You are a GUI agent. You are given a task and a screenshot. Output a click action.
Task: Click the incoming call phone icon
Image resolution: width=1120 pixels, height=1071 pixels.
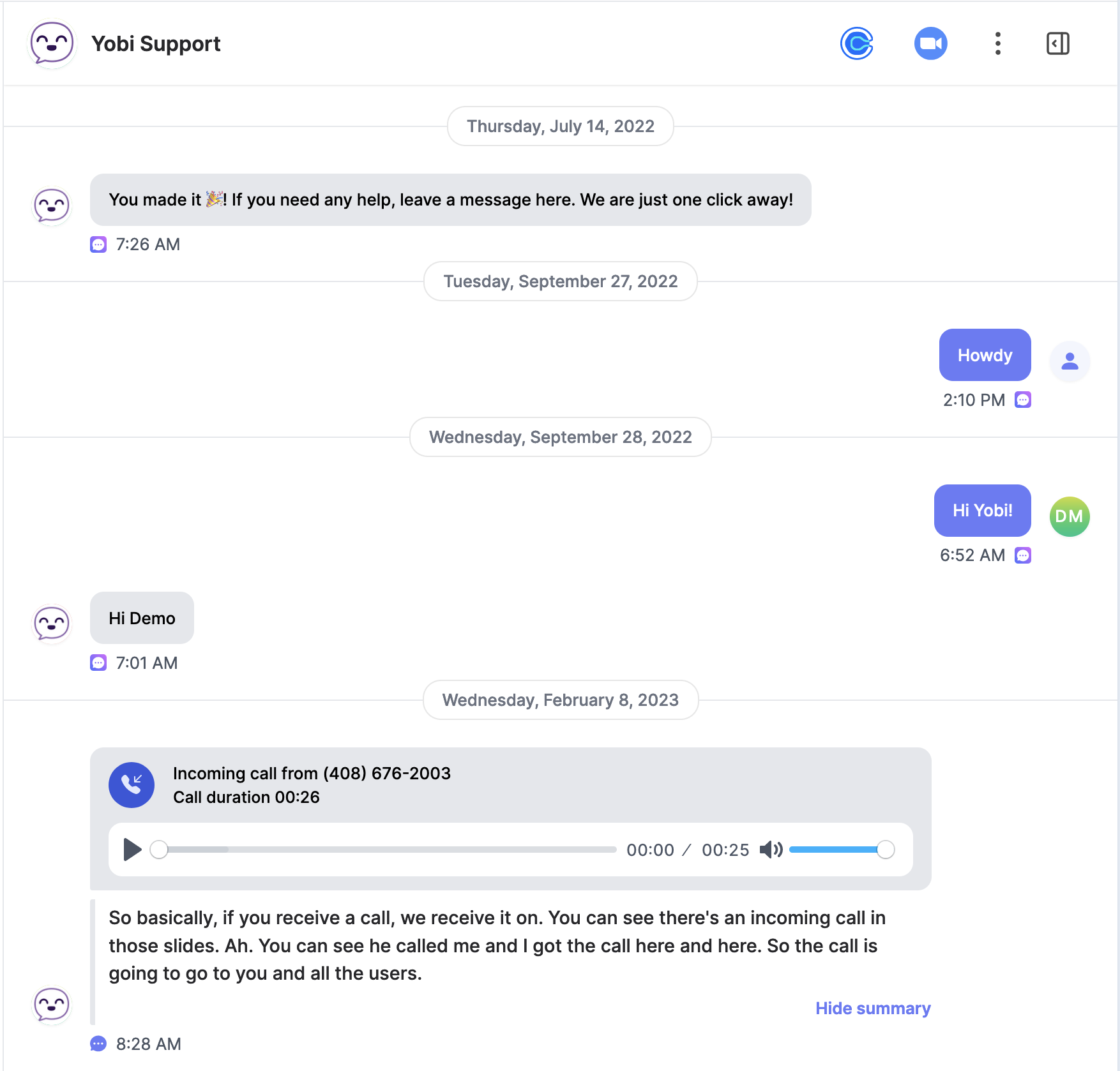tap(132, 785)
